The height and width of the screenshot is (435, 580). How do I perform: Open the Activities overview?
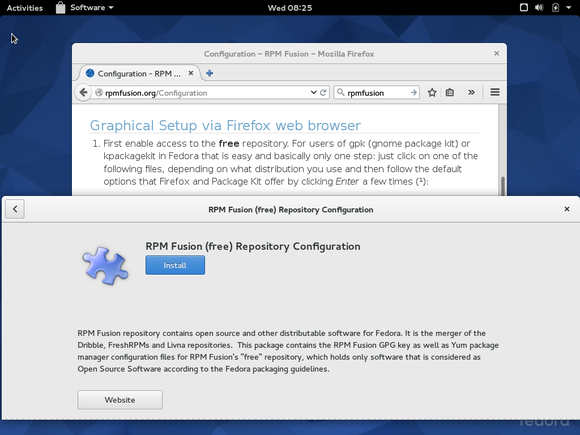point(24,8)
